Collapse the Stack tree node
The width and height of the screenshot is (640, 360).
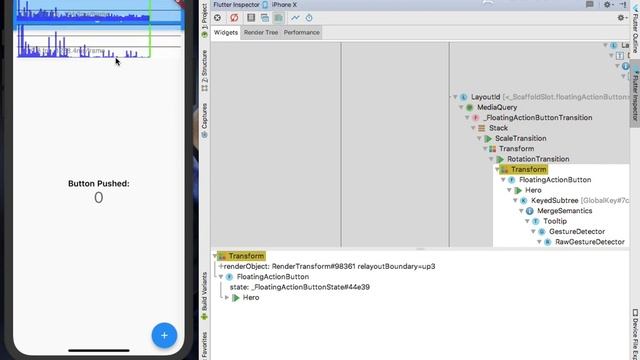[473, 128]
